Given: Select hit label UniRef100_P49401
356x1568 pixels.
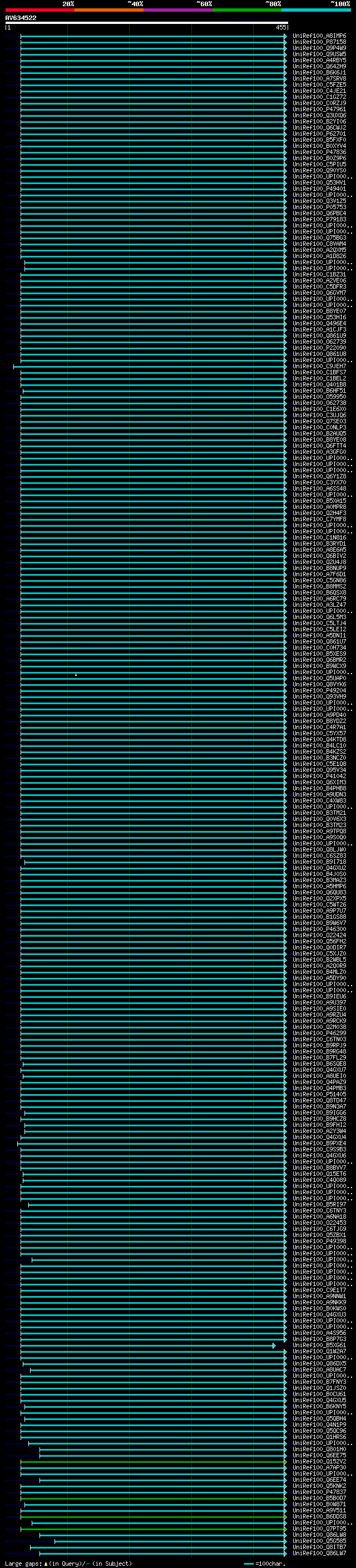Looking at the screenshot, I should click(319, 189).
